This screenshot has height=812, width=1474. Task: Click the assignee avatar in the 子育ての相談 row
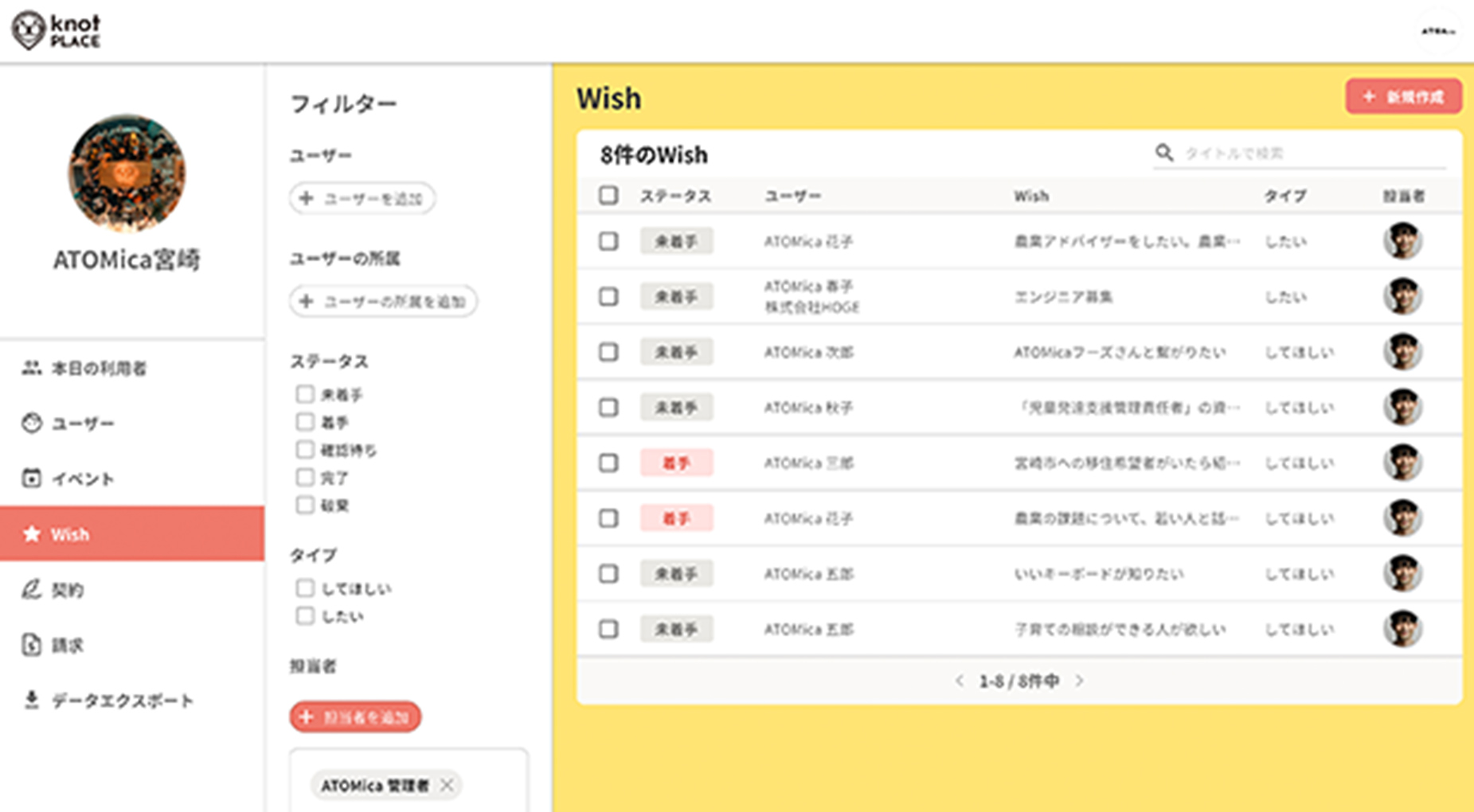coord(1402,629)
